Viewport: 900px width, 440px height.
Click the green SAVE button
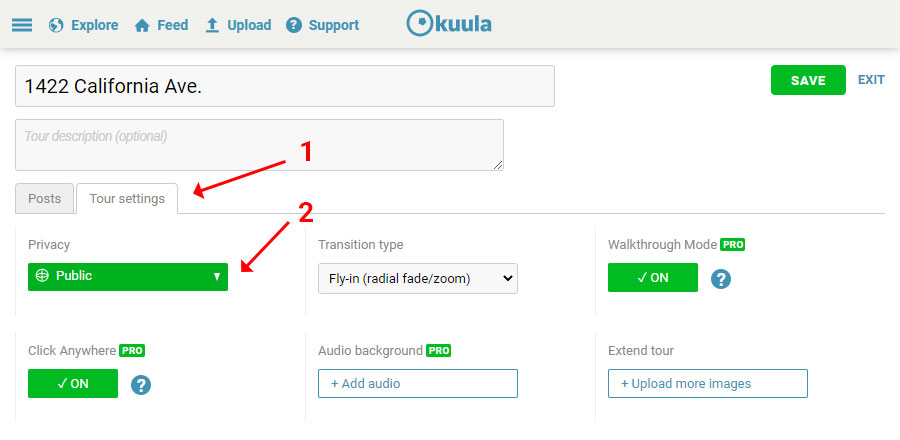[x=808, y=80]
